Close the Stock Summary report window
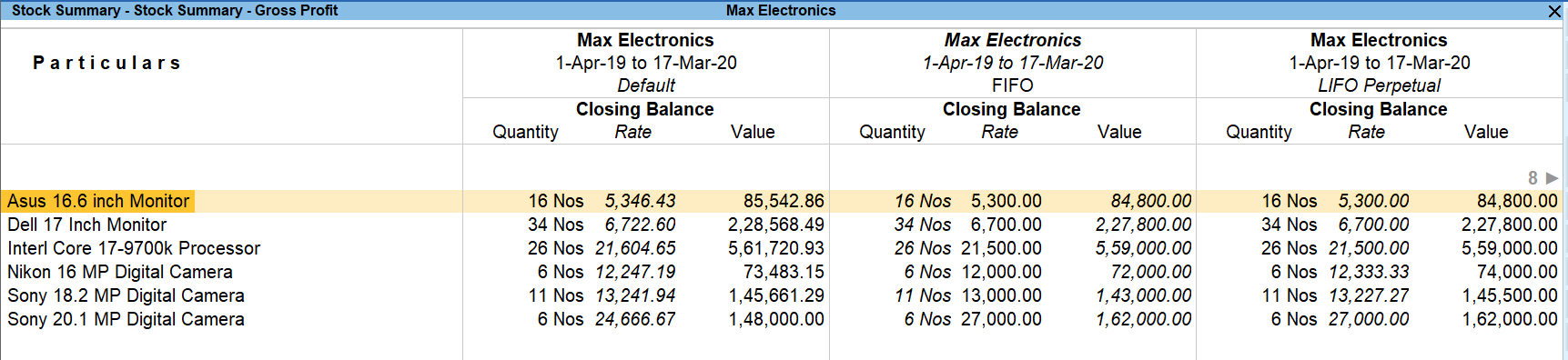Screen dimensions: 1568x360 click(1554, 11)
